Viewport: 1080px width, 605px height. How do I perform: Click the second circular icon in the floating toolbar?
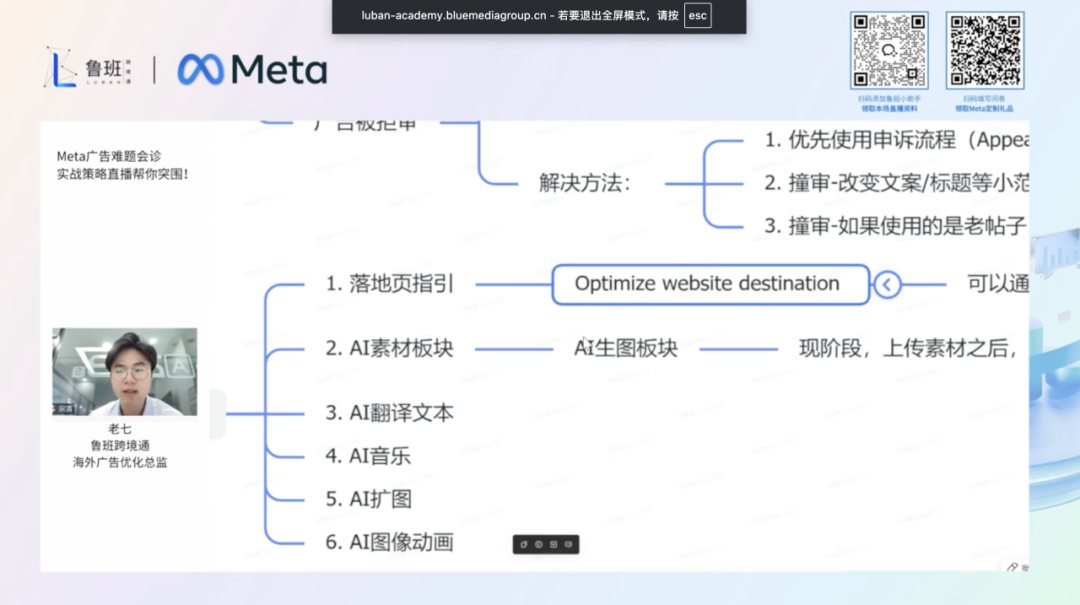538,544
